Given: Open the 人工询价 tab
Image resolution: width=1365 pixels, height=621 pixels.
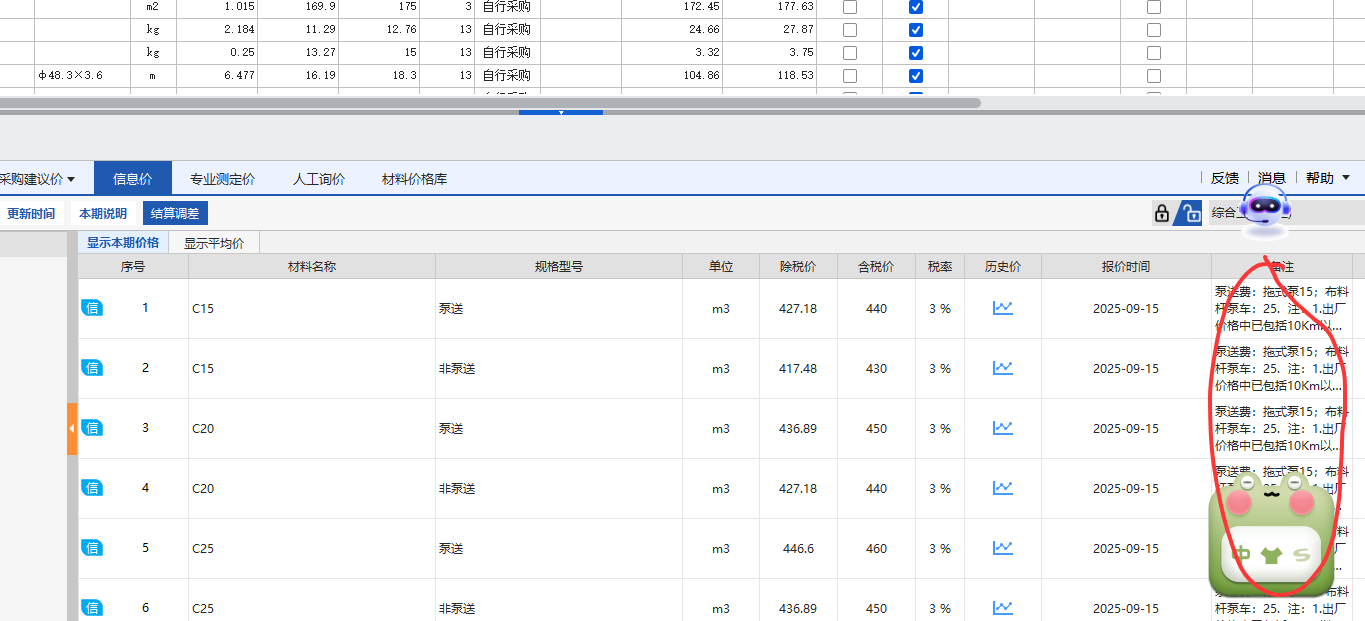Looking at the screenshot, I should 319,179.
